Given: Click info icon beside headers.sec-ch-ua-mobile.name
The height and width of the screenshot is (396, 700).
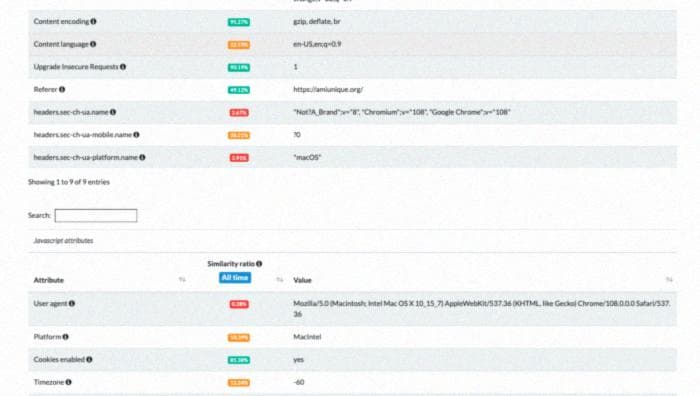Looking at the screenshot, I should 136,135.
